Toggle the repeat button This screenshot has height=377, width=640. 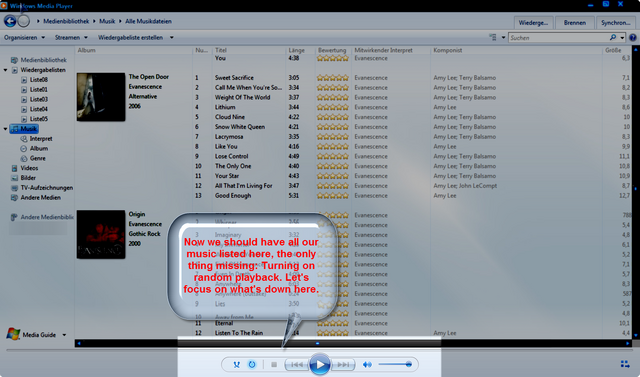252,364
